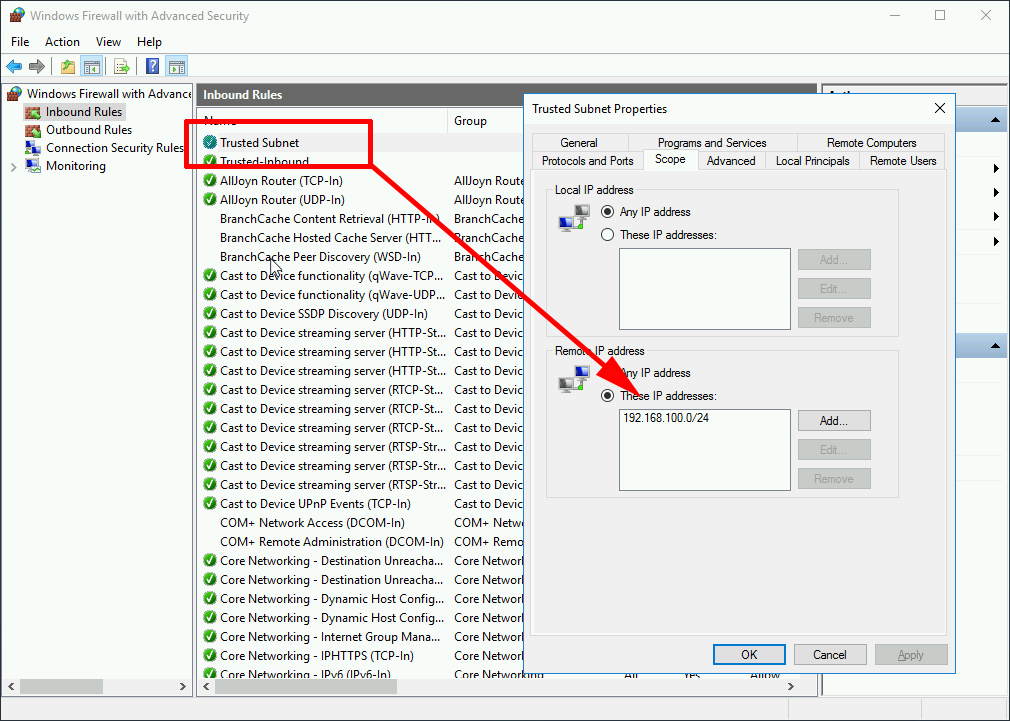Click Add under Remote IP address list
The width and height of the screenshot is (1010, 721).
[833, 420]
